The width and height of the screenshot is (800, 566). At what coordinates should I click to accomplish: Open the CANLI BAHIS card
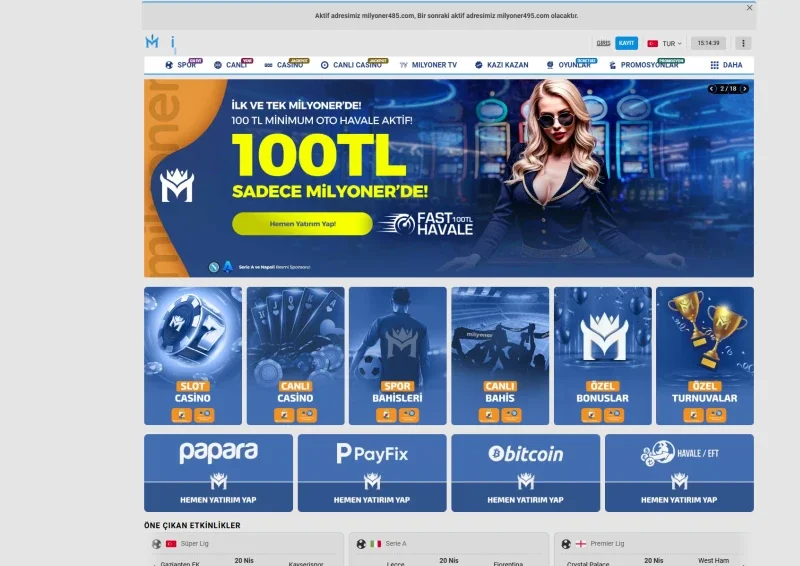500,356
